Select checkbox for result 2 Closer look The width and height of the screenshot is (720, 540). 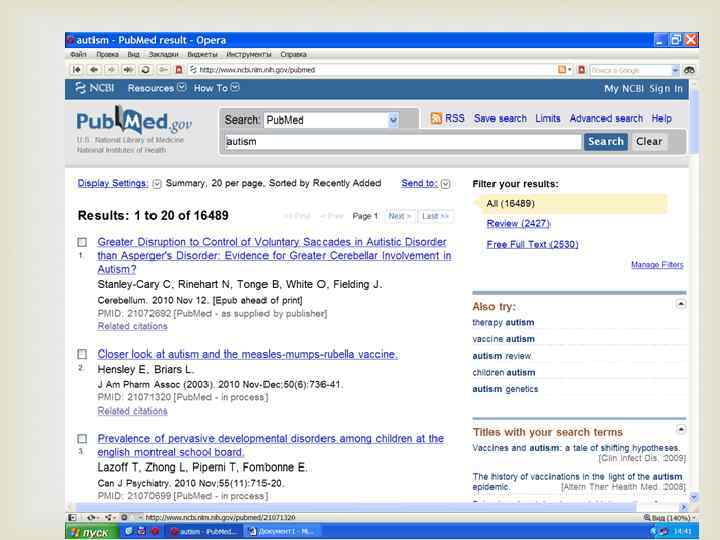click(82, 354)
